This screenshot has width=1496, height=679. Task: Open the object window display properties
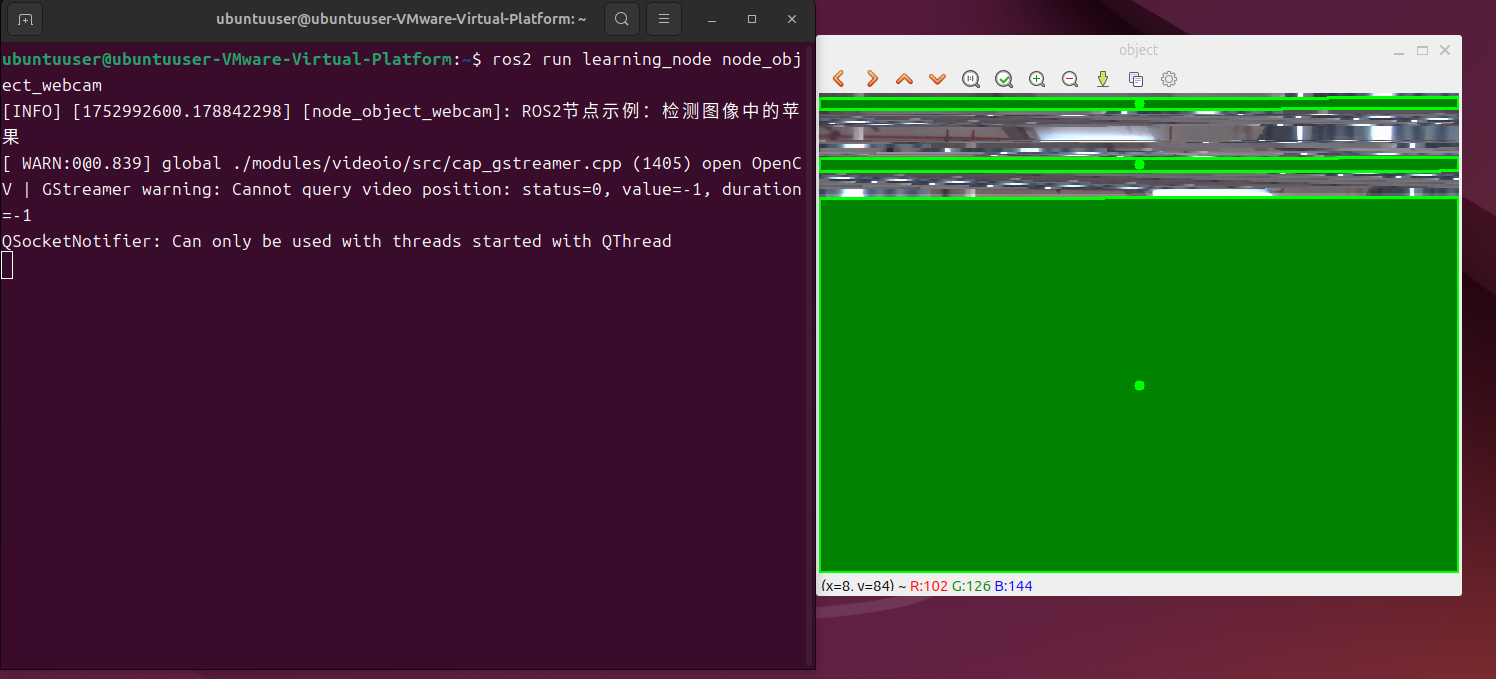[x=1169, y=79]
